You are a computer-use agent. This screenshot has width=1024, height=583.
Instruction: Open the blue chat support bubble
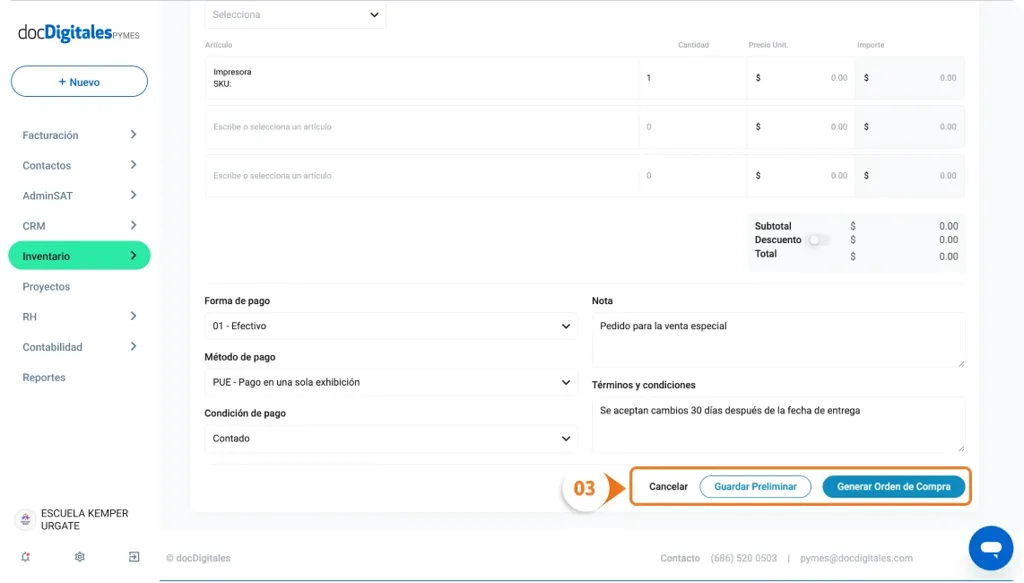point(990,548)
